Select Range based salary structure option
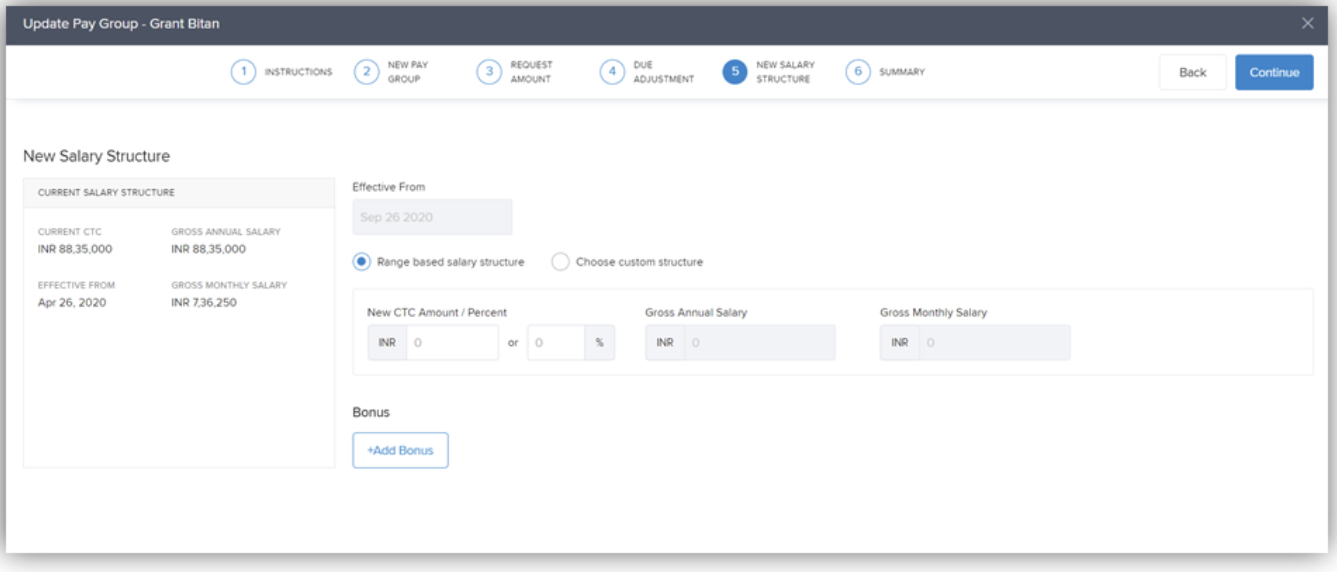 363,262
